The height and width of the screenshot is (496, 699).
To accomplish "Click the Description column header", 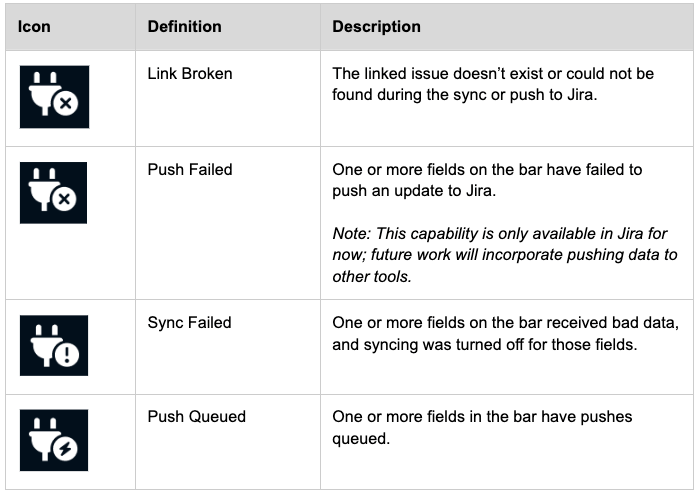I will point(376,27).
